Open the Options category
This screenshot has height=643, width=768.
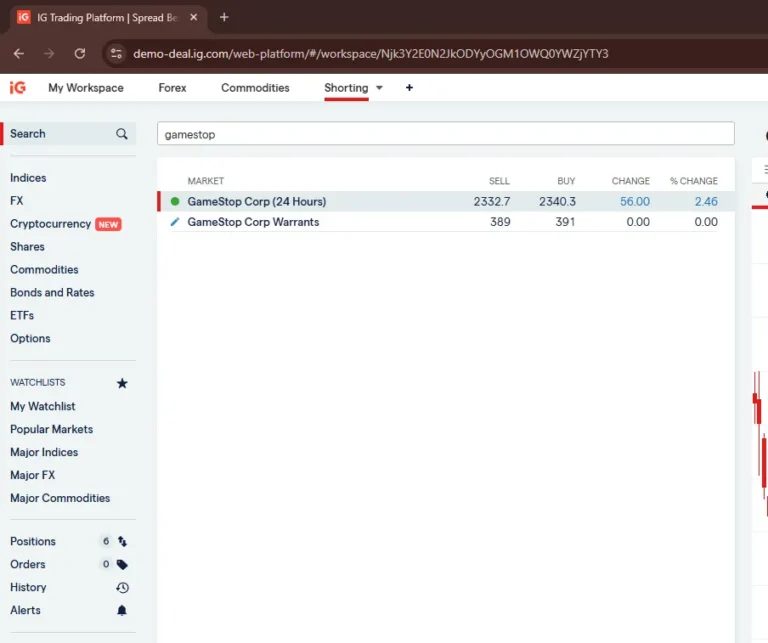[x=30, y=338]
